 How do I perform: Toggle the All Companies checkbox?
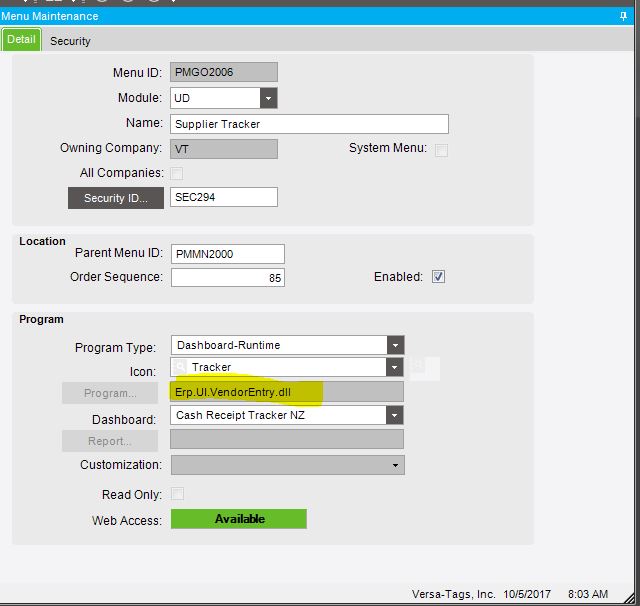[176, 173]
